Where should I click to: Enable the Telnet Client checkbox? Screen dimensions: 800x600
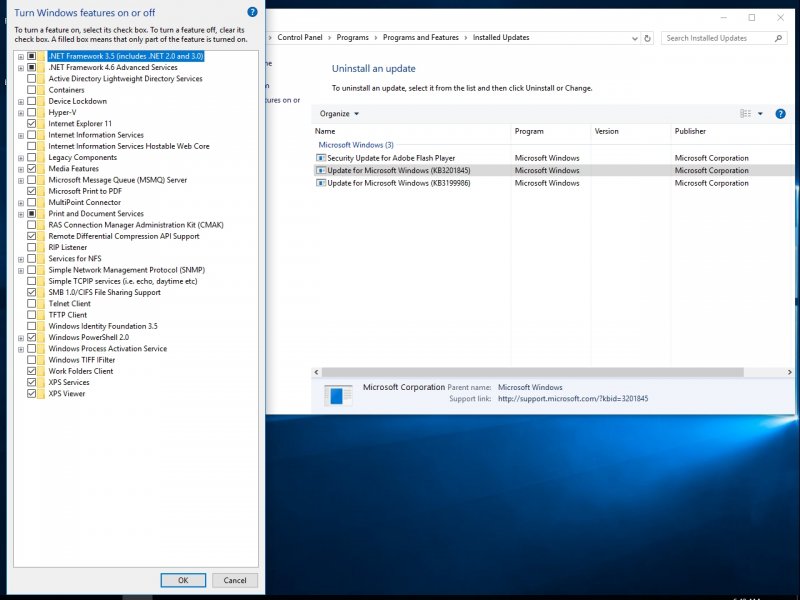[x=32, y=304]
